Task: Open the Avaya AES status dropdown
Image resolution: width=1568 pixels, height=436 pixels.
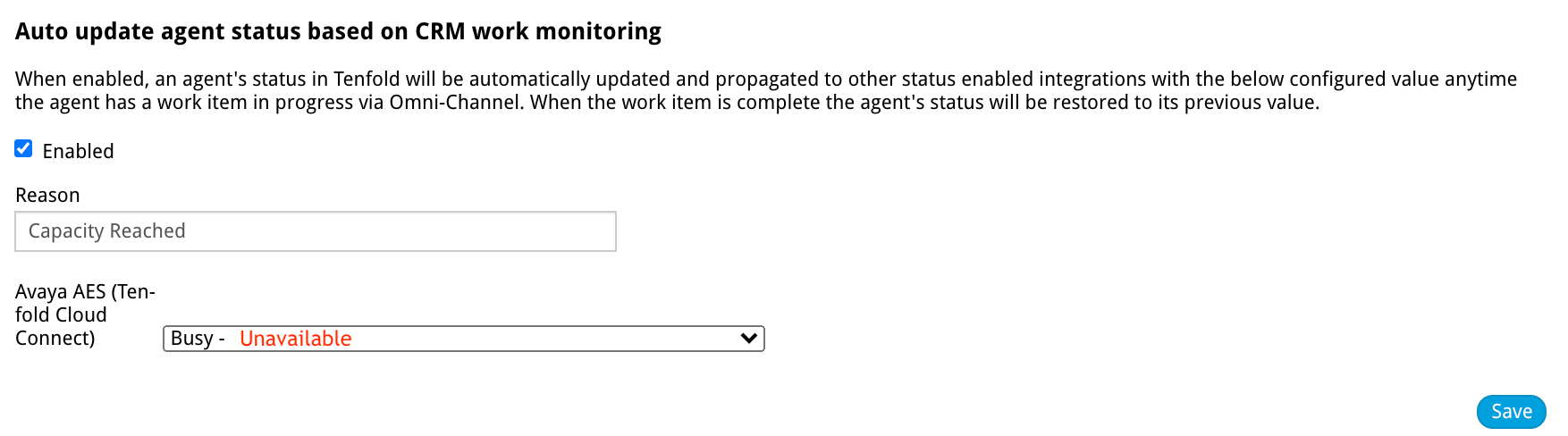Action: [x=463, y=339]
